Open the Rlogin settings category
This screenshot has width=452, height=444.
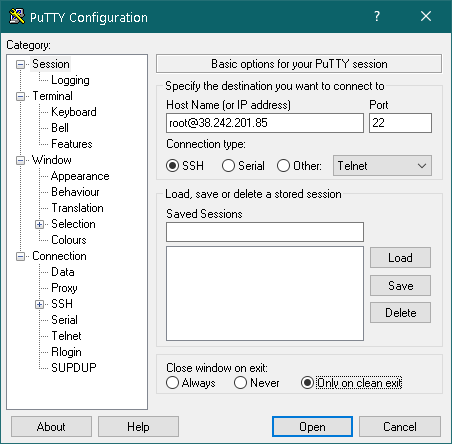pos(66,352)
